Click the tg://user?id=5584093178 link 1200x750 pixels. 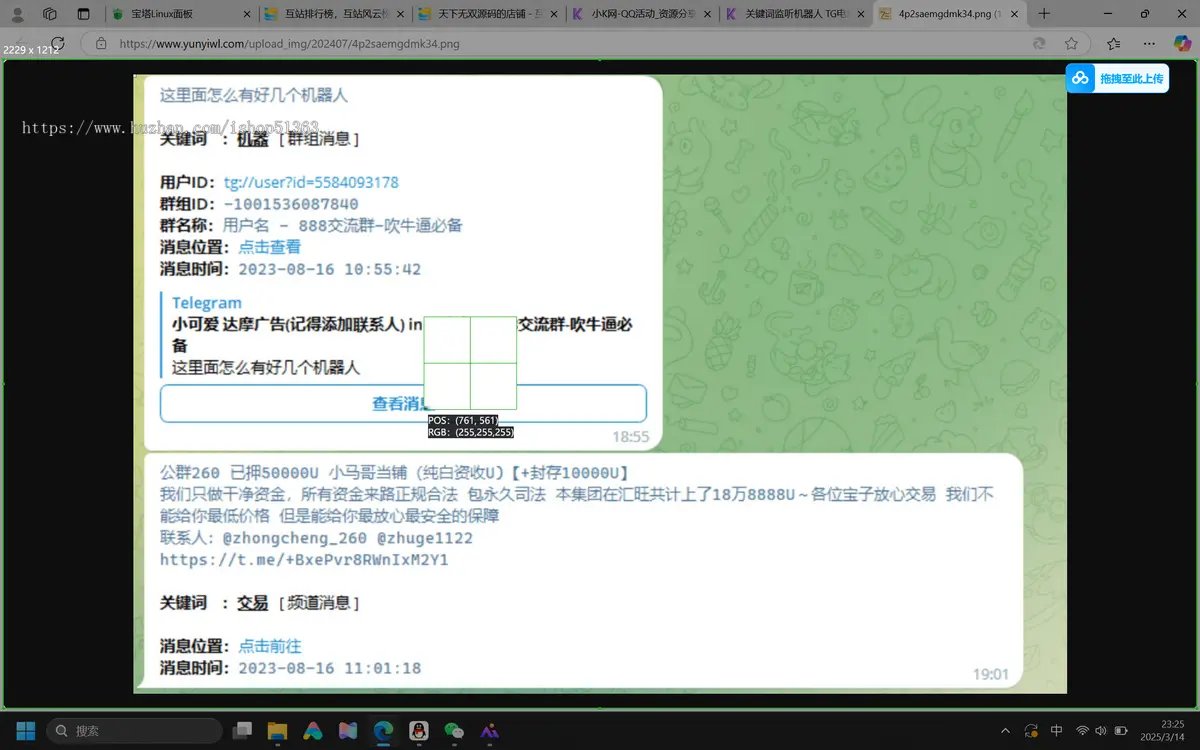point(311,182)
